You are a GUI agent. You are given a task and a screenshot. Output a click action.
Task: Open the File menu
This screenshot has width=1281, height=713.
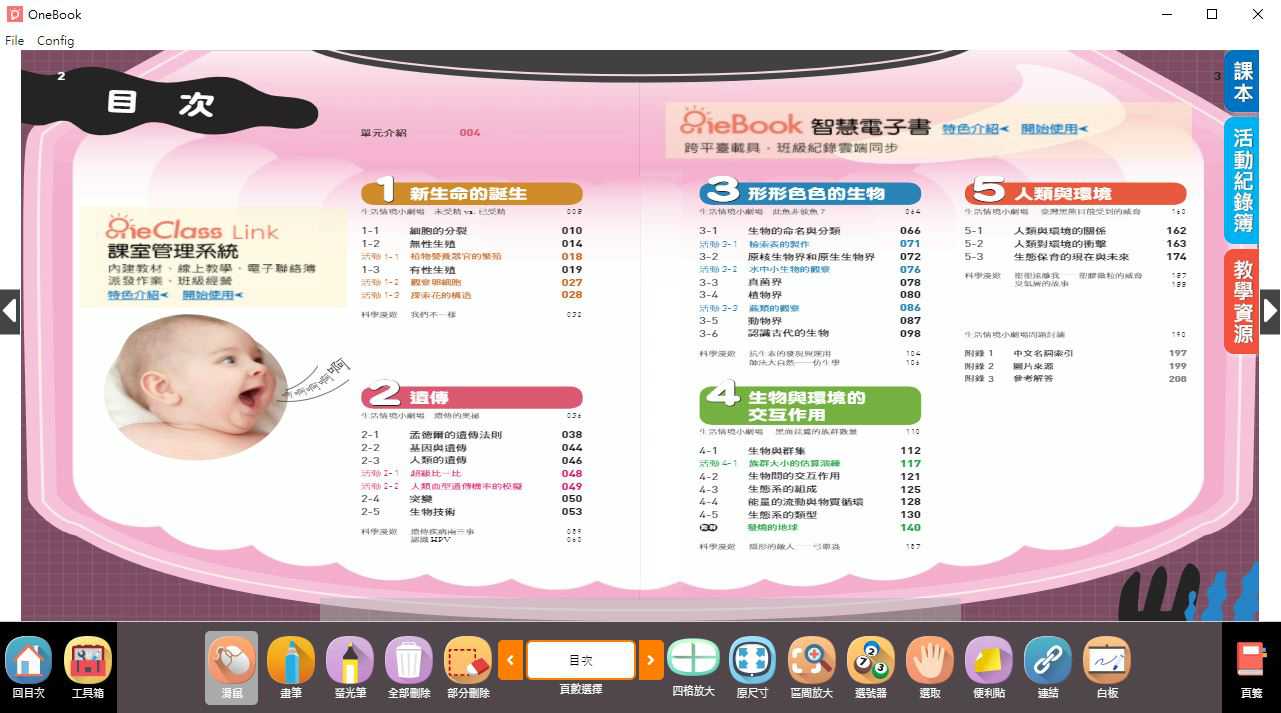(14, 40)
